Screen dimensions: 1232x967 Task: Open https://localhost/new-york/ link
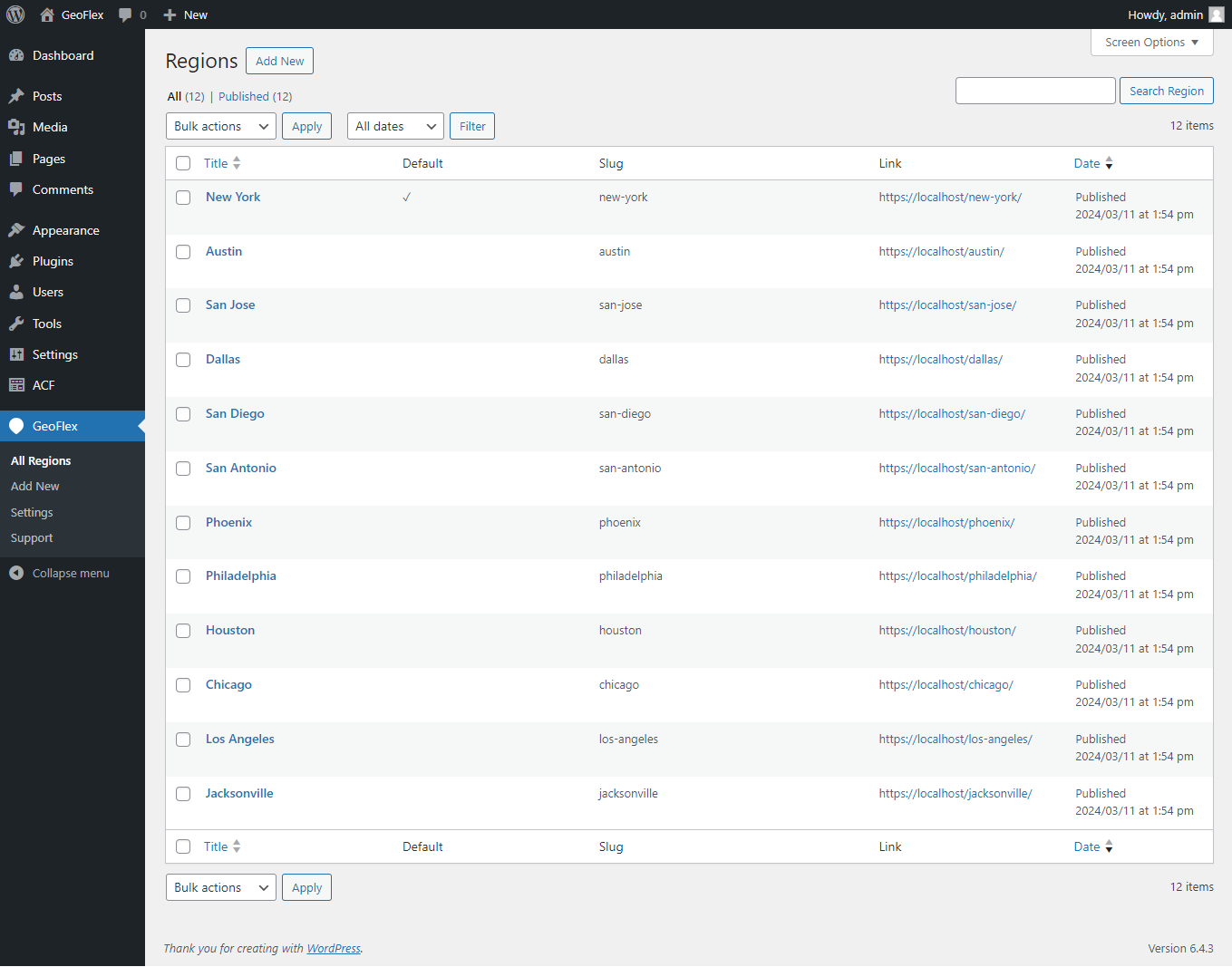(950, 197)
